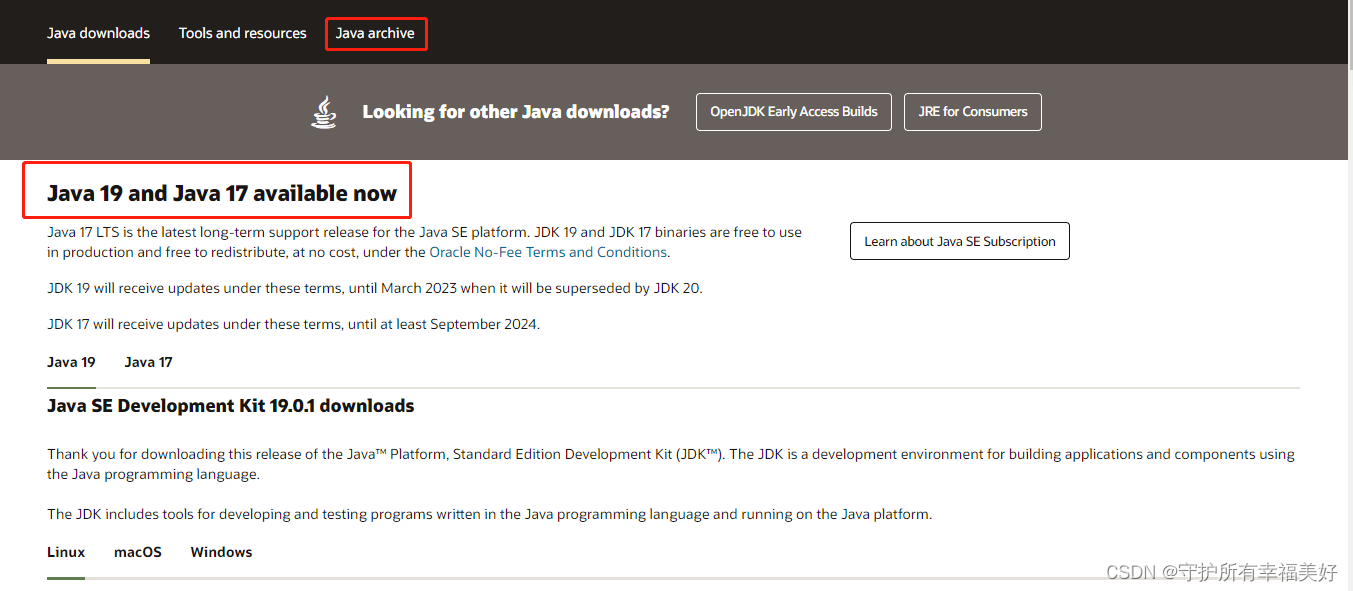Screen dimensions: 1353x591
Task: Select the Java downloads tab
Action: [98, 33]
